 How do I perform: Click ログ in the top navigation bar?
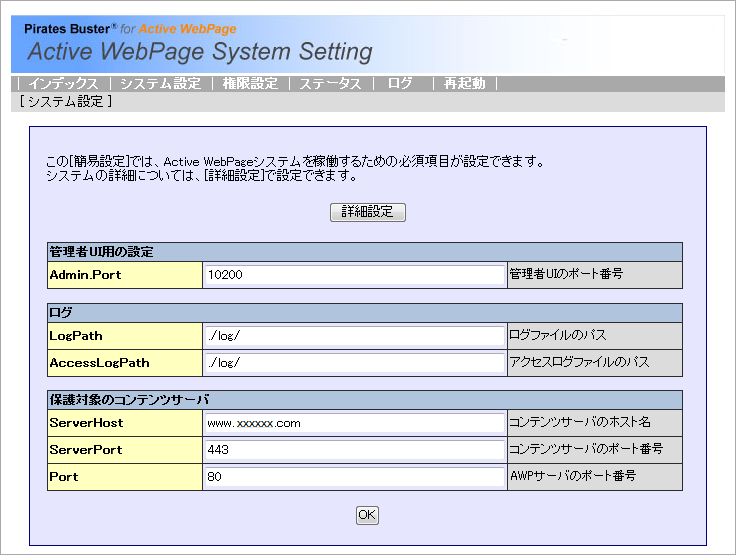tap(400, 84)
